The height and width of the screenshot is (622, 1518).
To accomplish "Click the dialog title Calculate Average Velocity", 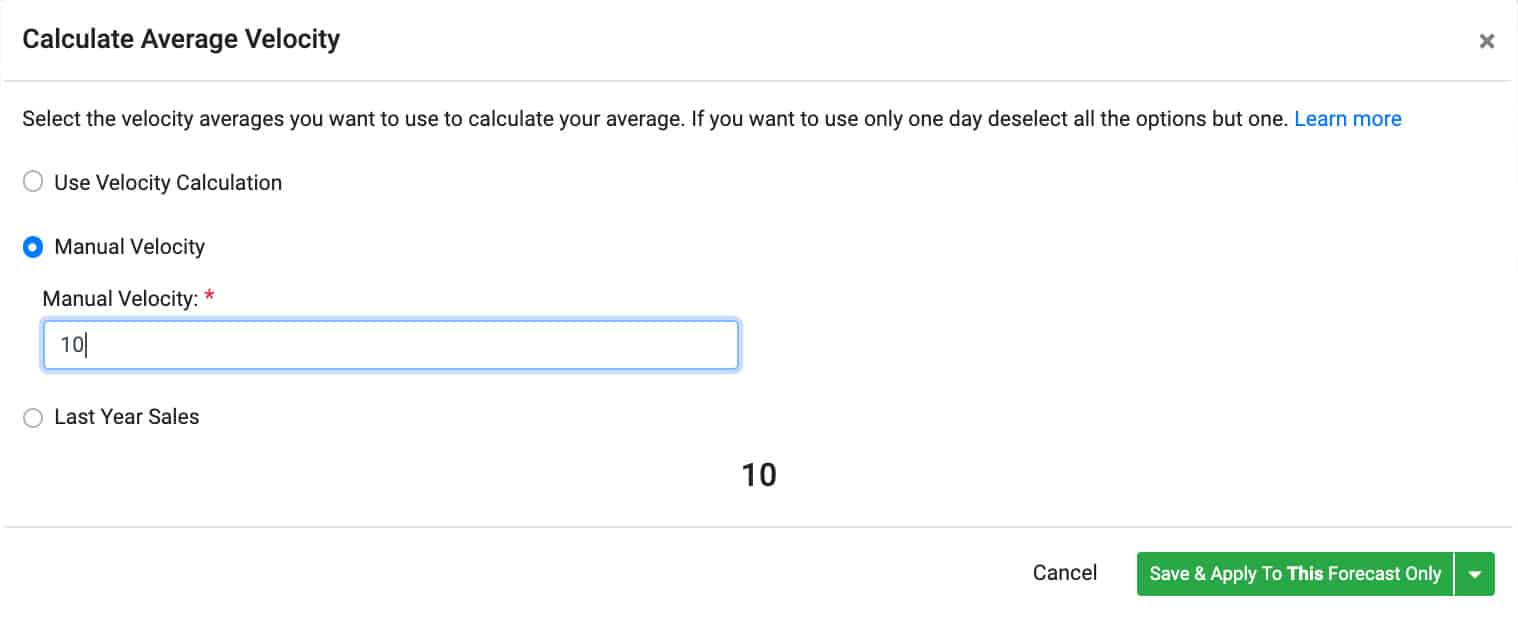I will tap(181, 38).
